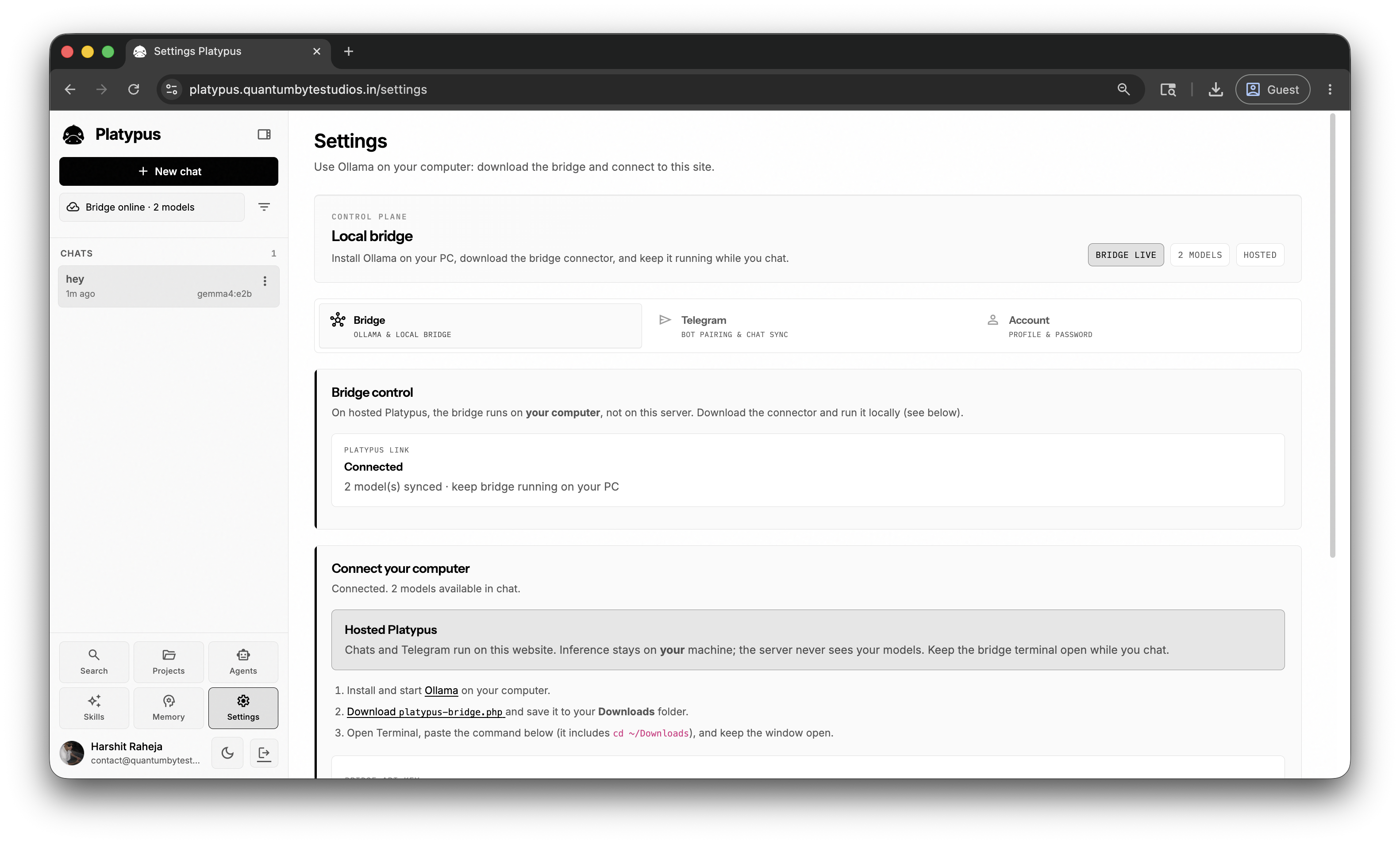Screen dimensions: 1400x844
Task: Start a New chat
Action: click(169, 172)
